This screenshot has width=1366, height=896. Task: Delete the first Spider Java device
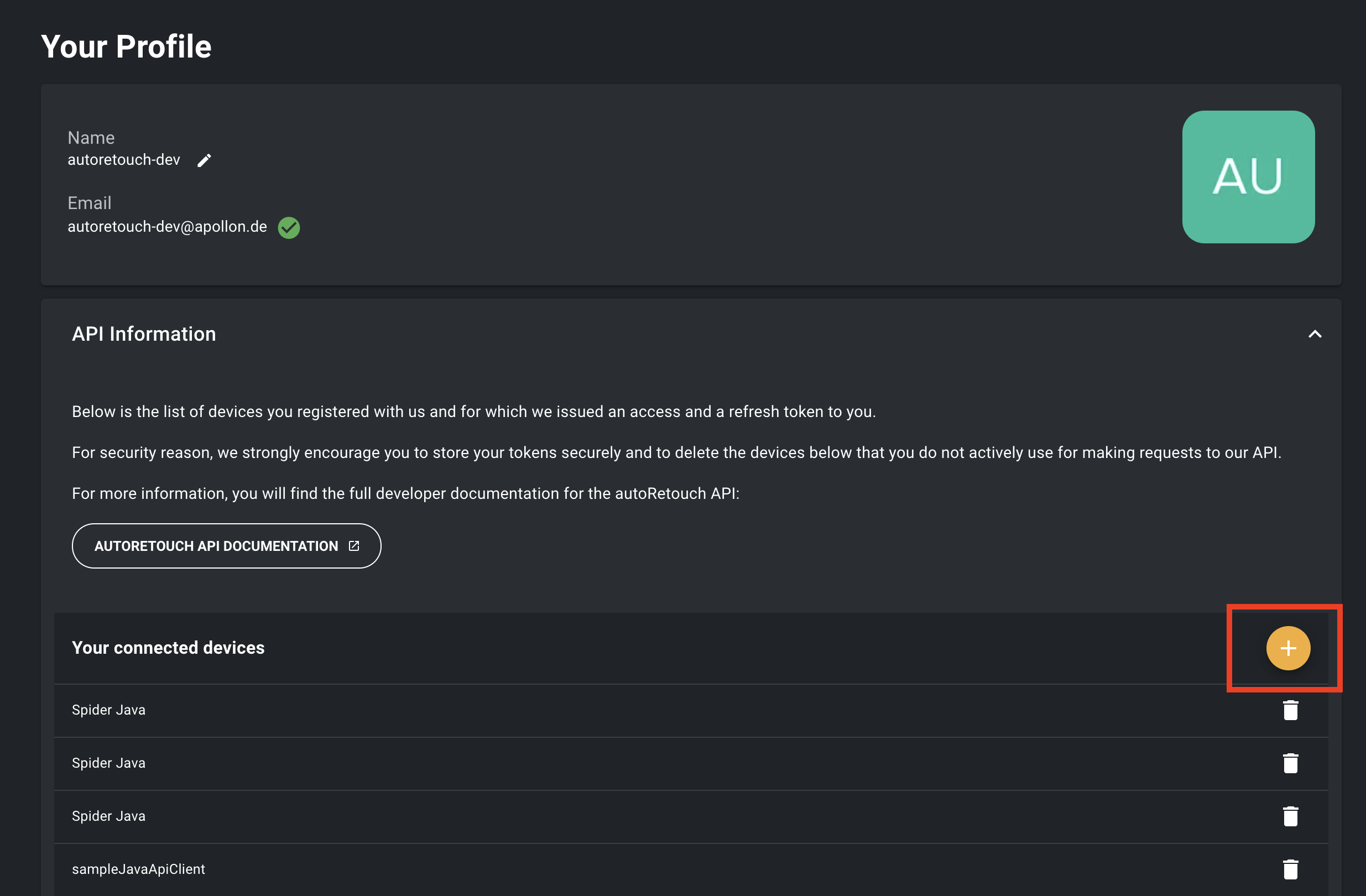(1290, 710)
